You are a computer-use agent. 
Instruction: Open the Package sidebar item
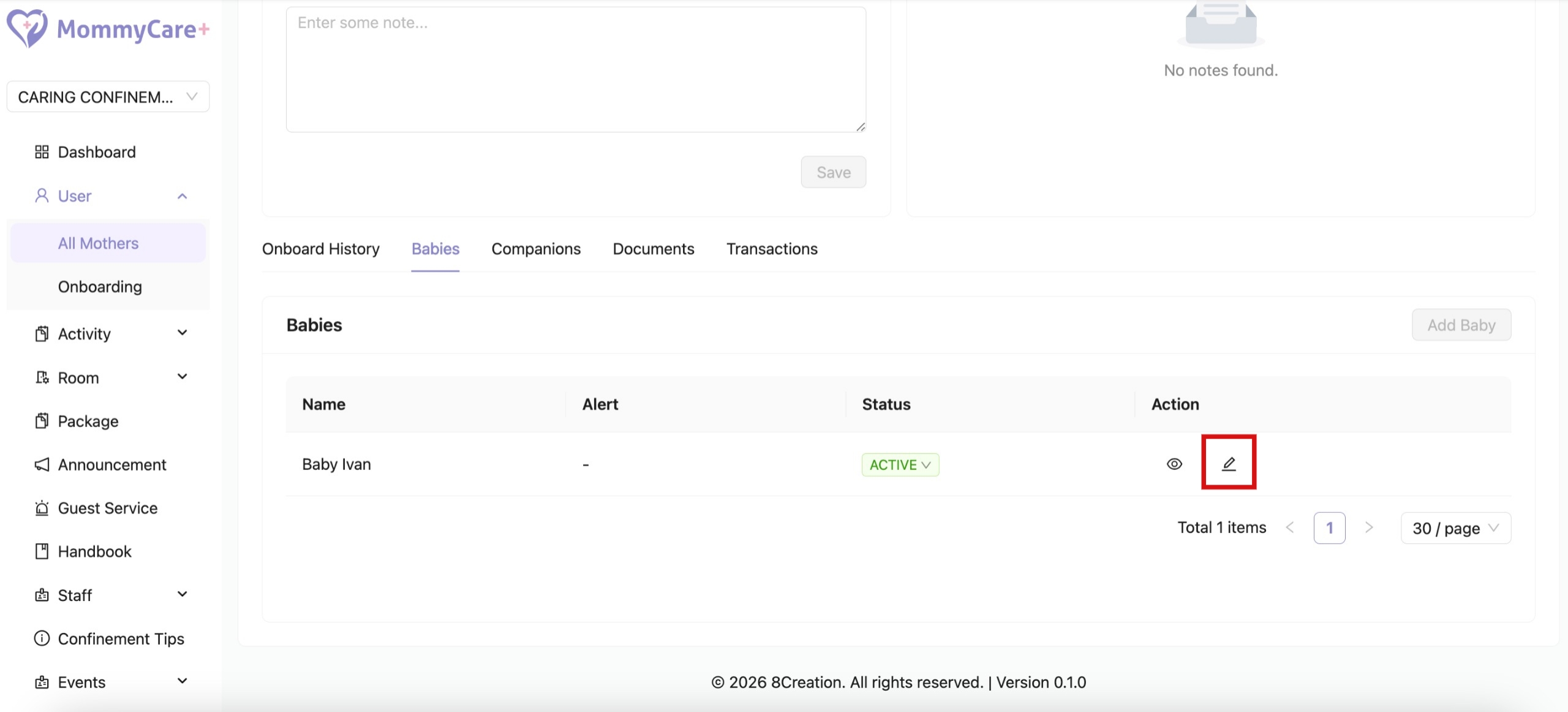click(x=88, y=421)
